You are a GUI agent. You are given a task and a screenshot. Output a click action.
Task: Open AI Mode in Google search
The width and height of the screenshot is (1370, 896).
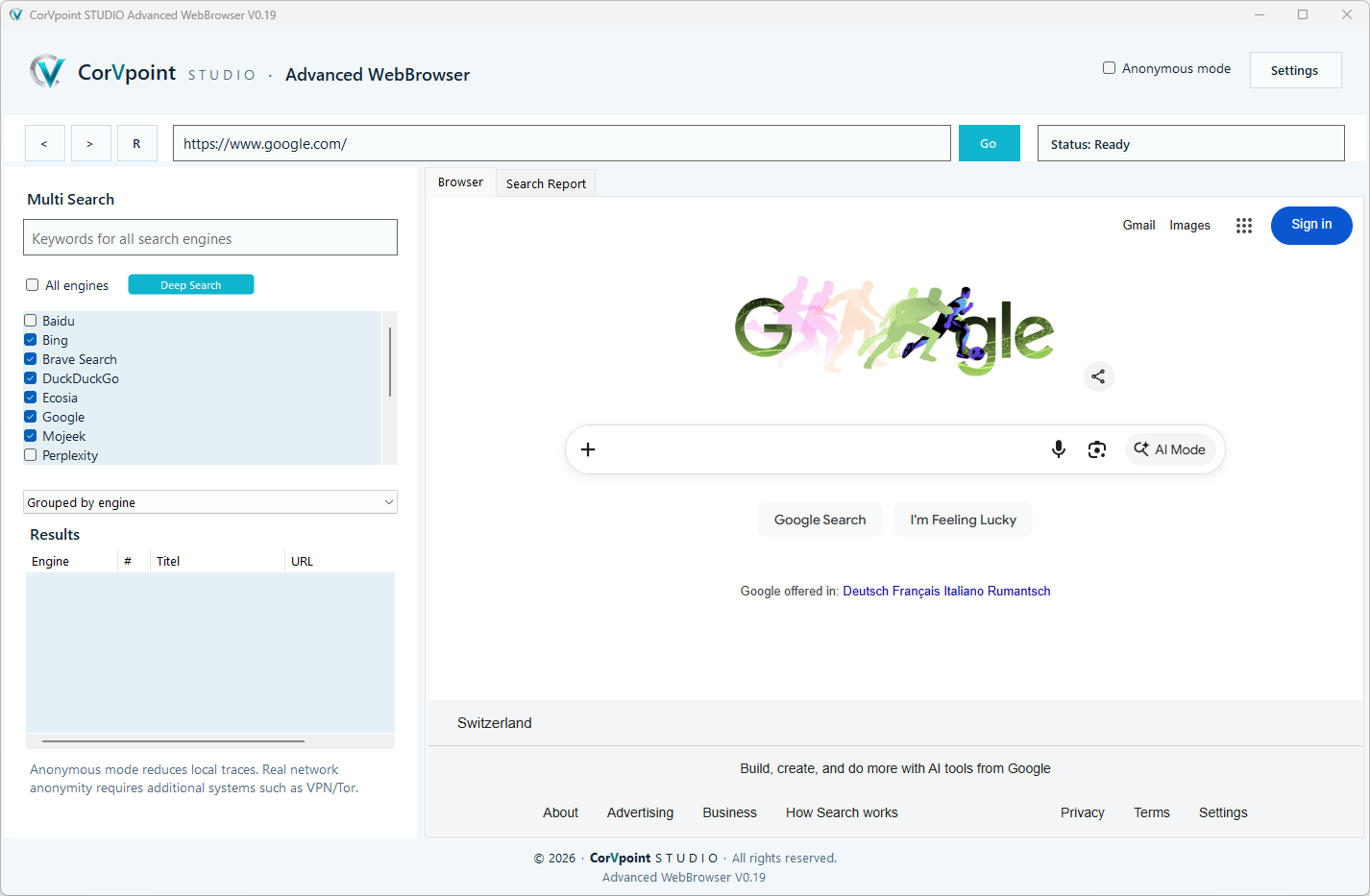pyautogui.click(x=1170, y=449)
